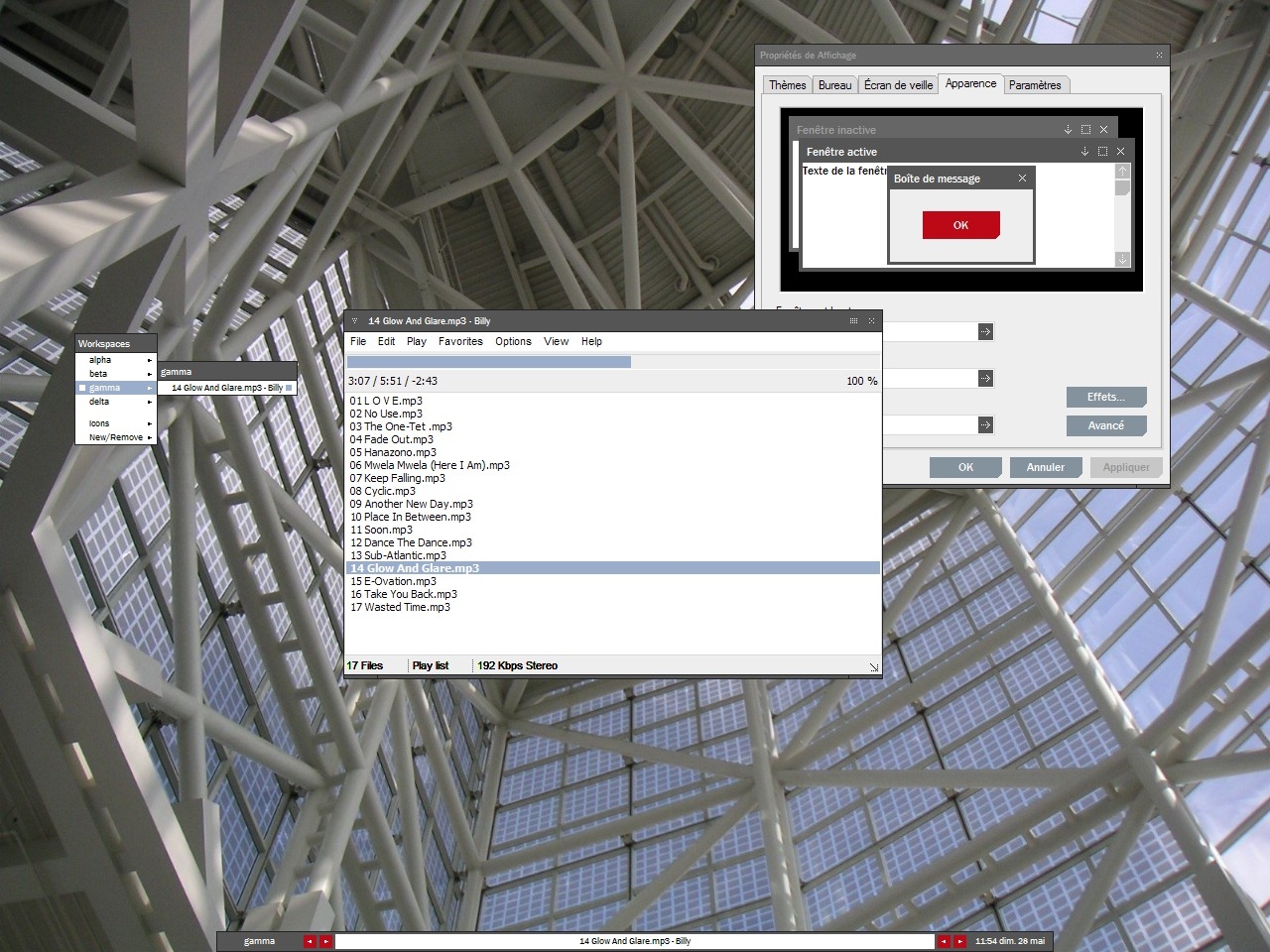Click the red OK button in the message box preview

(960, 225)
